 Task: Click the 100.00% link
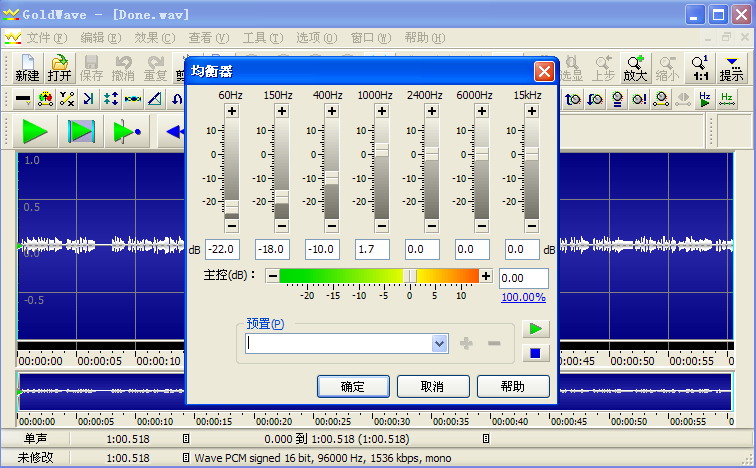[523, 297]
